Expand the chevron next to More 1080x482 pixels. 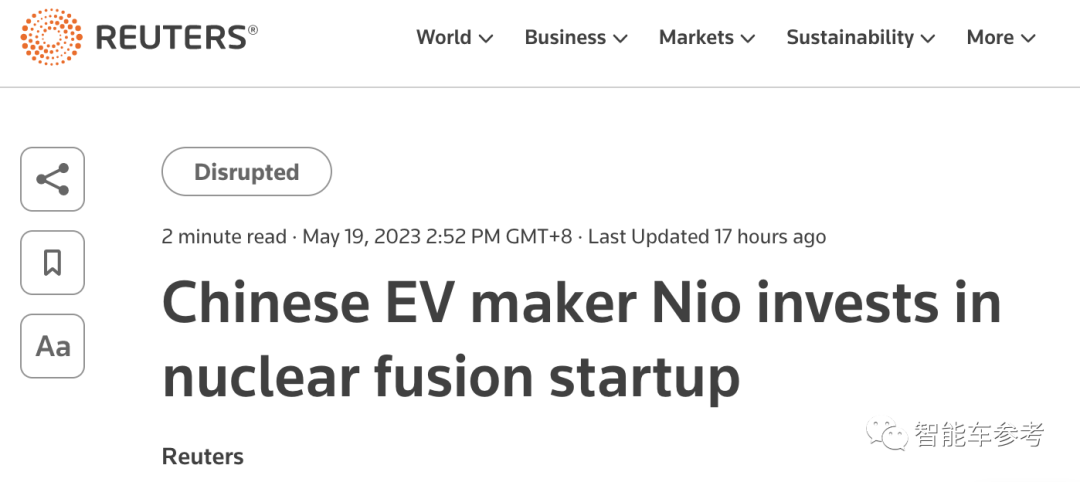[1028, 39]
